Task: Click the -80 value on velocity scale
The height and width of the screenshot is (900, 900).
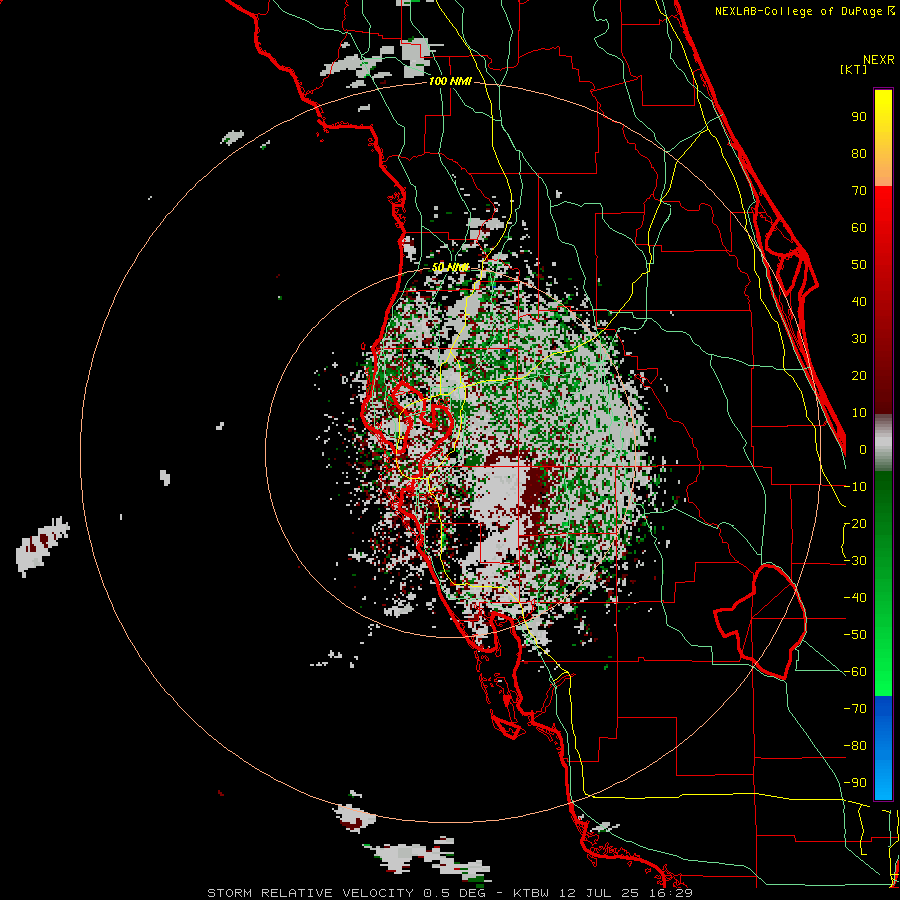Action: (x=855, y=746)
